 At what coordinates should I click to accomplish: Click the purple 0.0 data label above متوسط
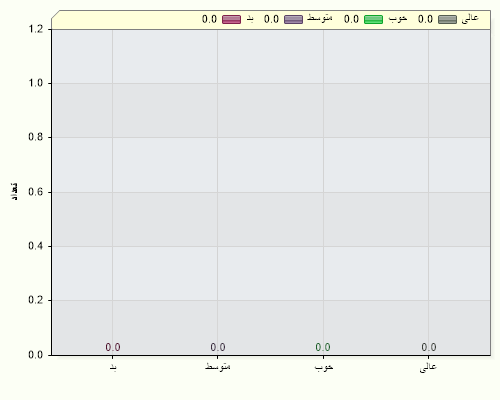[218, 347]
